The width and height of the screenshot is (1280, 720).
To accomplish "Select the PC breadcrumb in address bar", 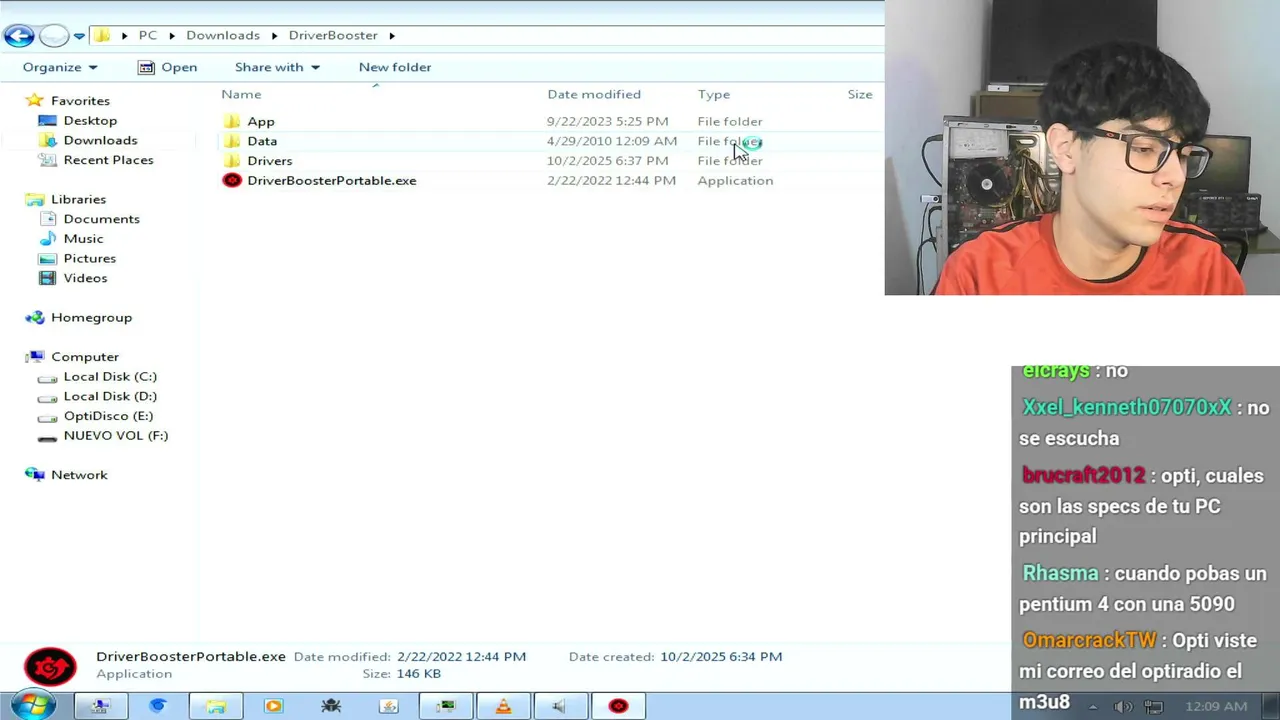I will (x=148, y=35).
